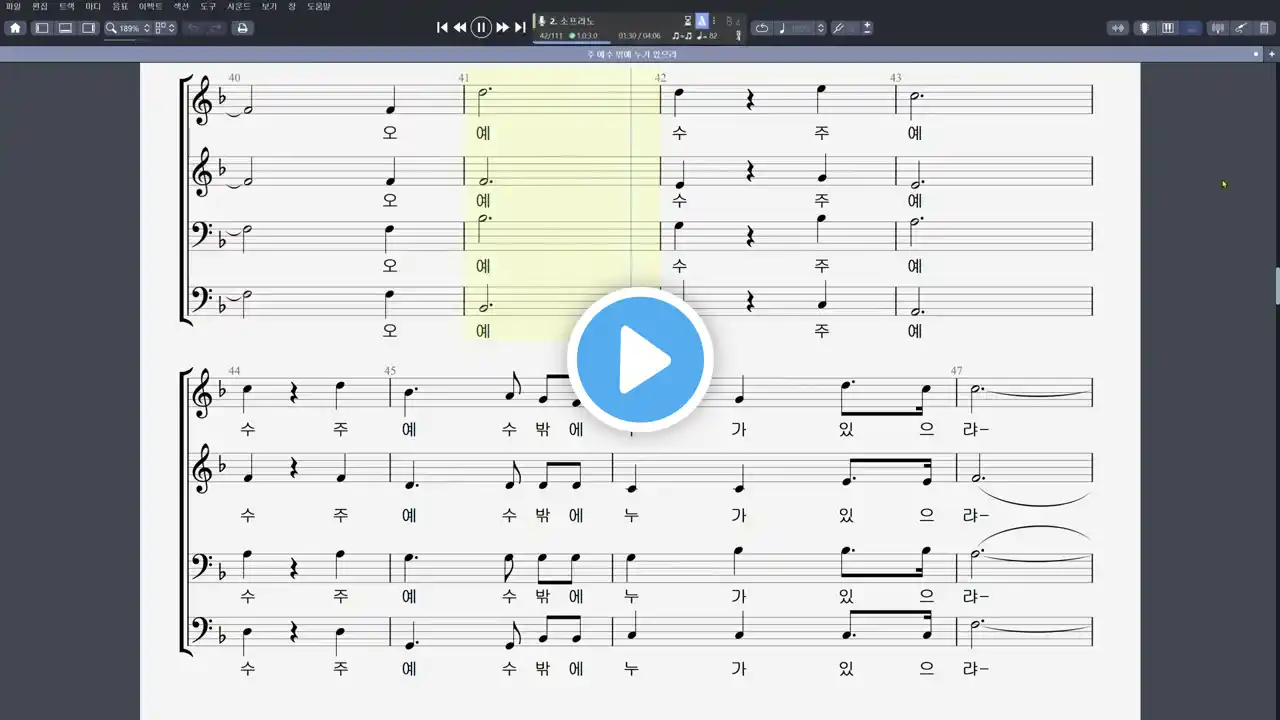1280x720 pixels.
Task: Click the double-arrow fretboard icon
Action: pos(1119,28)
